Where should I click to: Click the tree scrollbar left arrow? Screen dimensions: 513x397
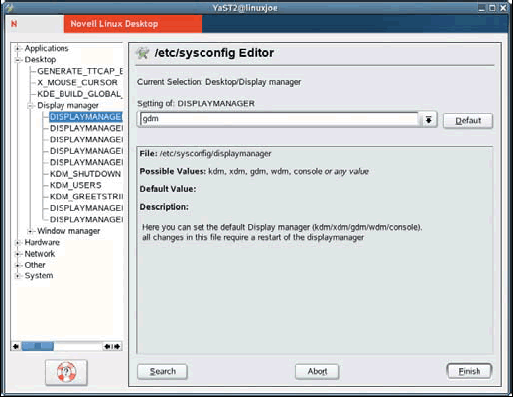(x=16, y=346)
